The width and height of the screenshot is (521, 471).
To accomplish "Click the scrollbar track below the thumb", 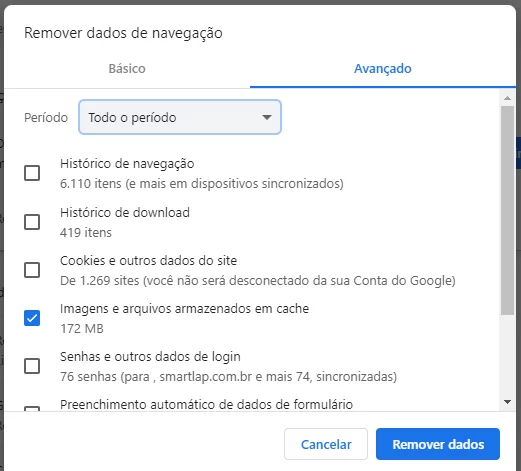I will tap(507, 356).
